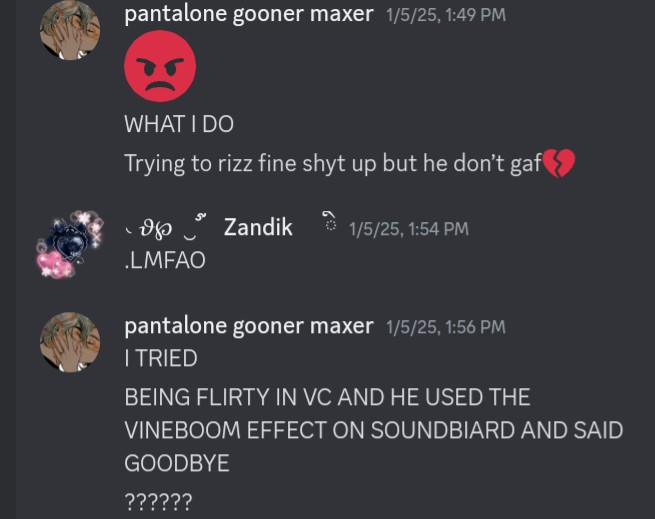Click the decorative glyph after Zandik's name
Screen dimensions: 655x519
330,221
